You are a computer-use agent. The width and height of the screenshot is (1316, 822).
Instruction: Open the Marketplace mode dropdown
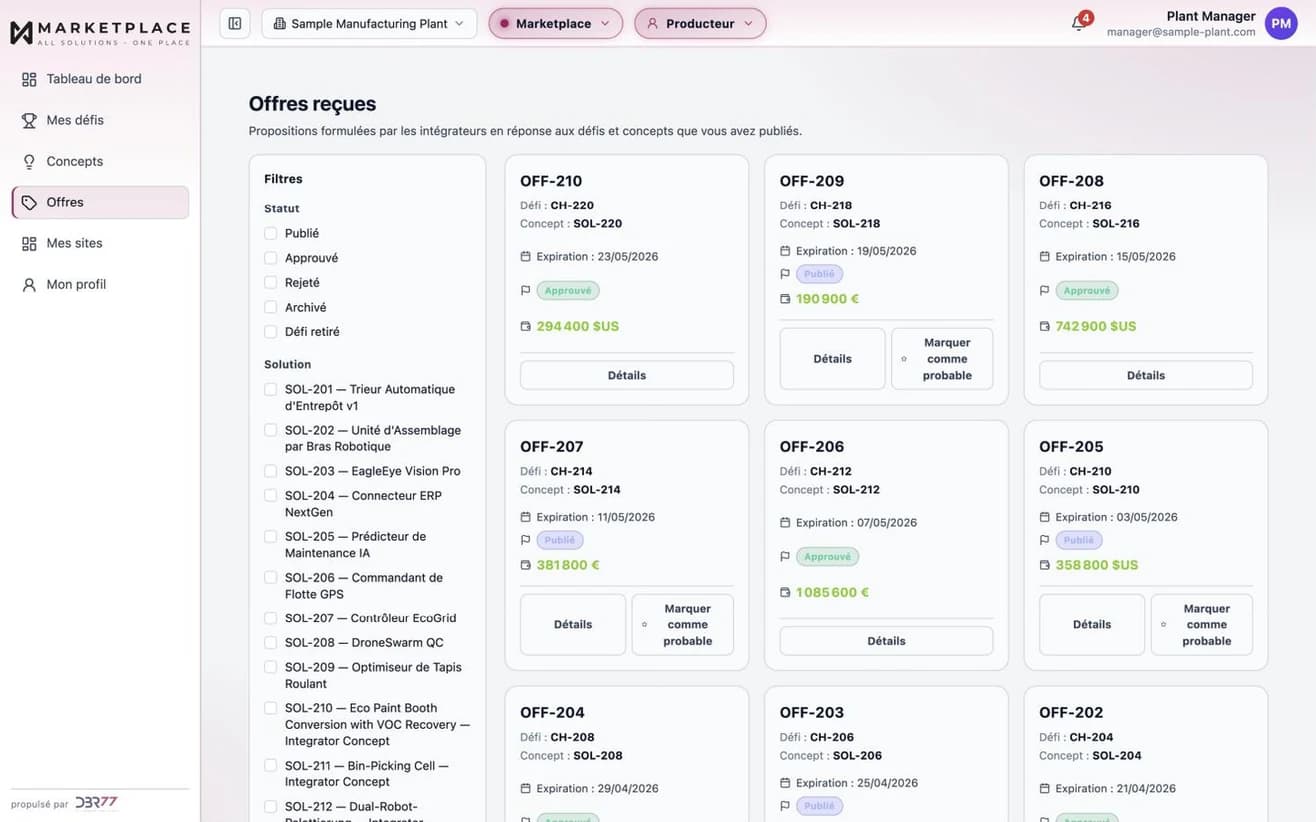pyautogui.click(x=555, y=23)
